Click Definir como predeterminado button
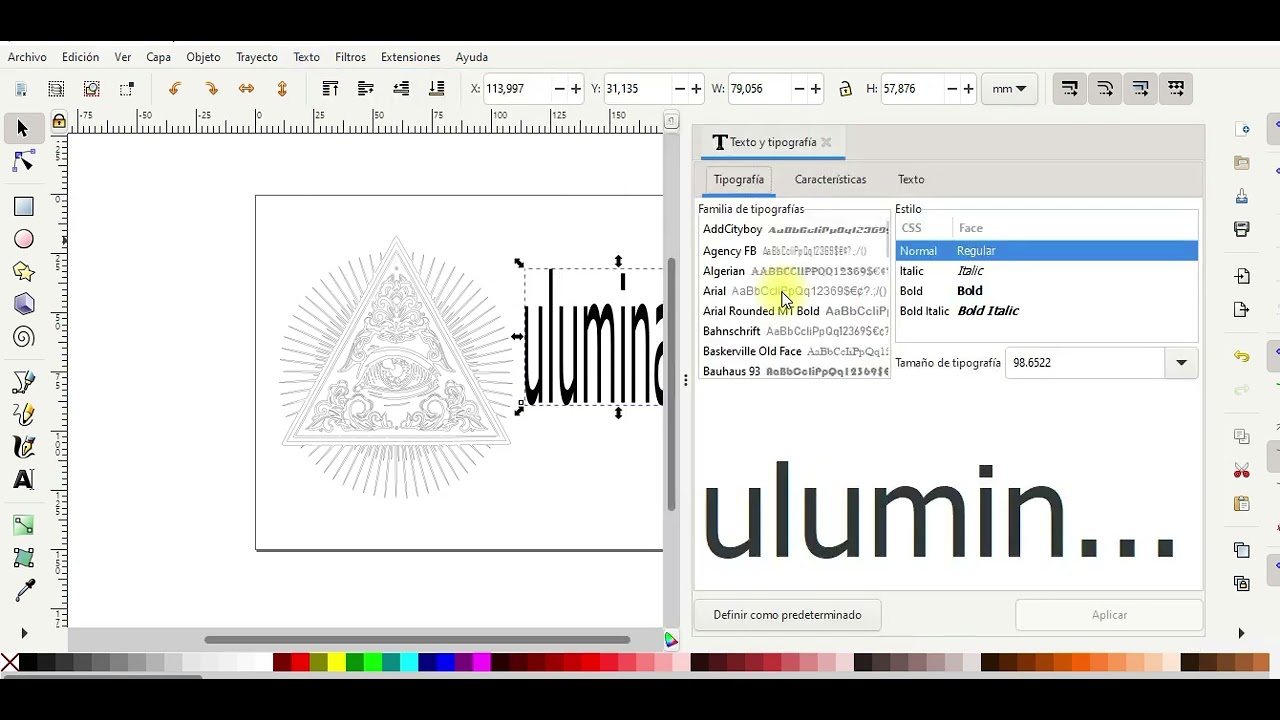The height and width of the screenshot is (720, 1280). 787,615
